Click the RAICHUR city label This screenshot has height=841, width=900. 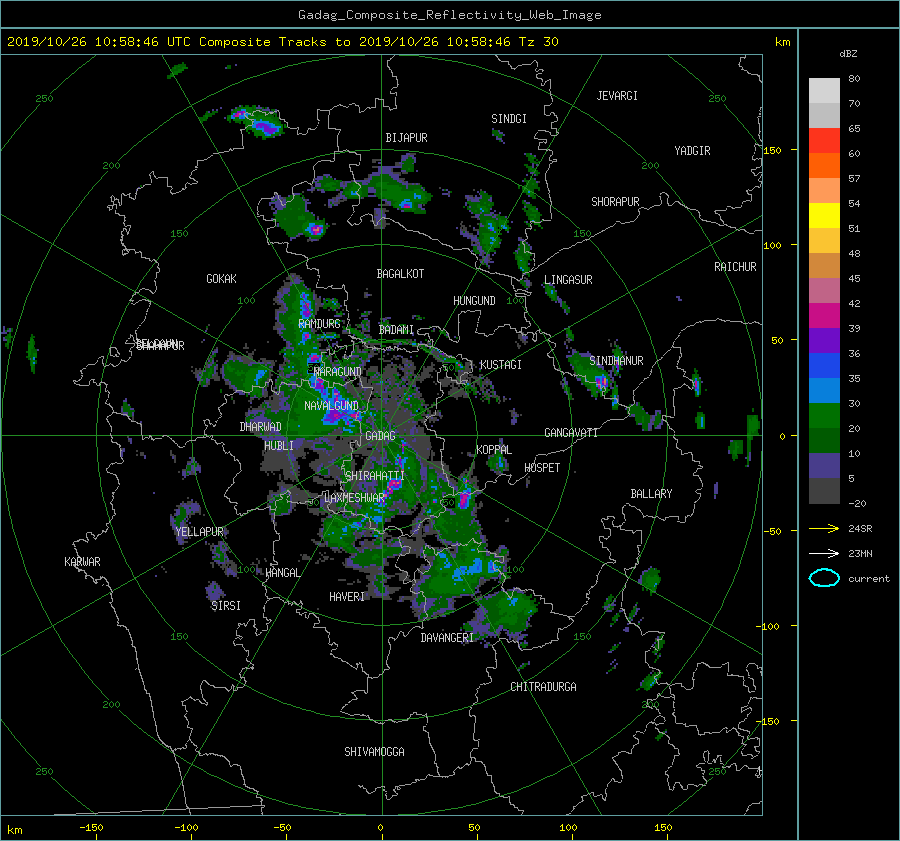735,266
